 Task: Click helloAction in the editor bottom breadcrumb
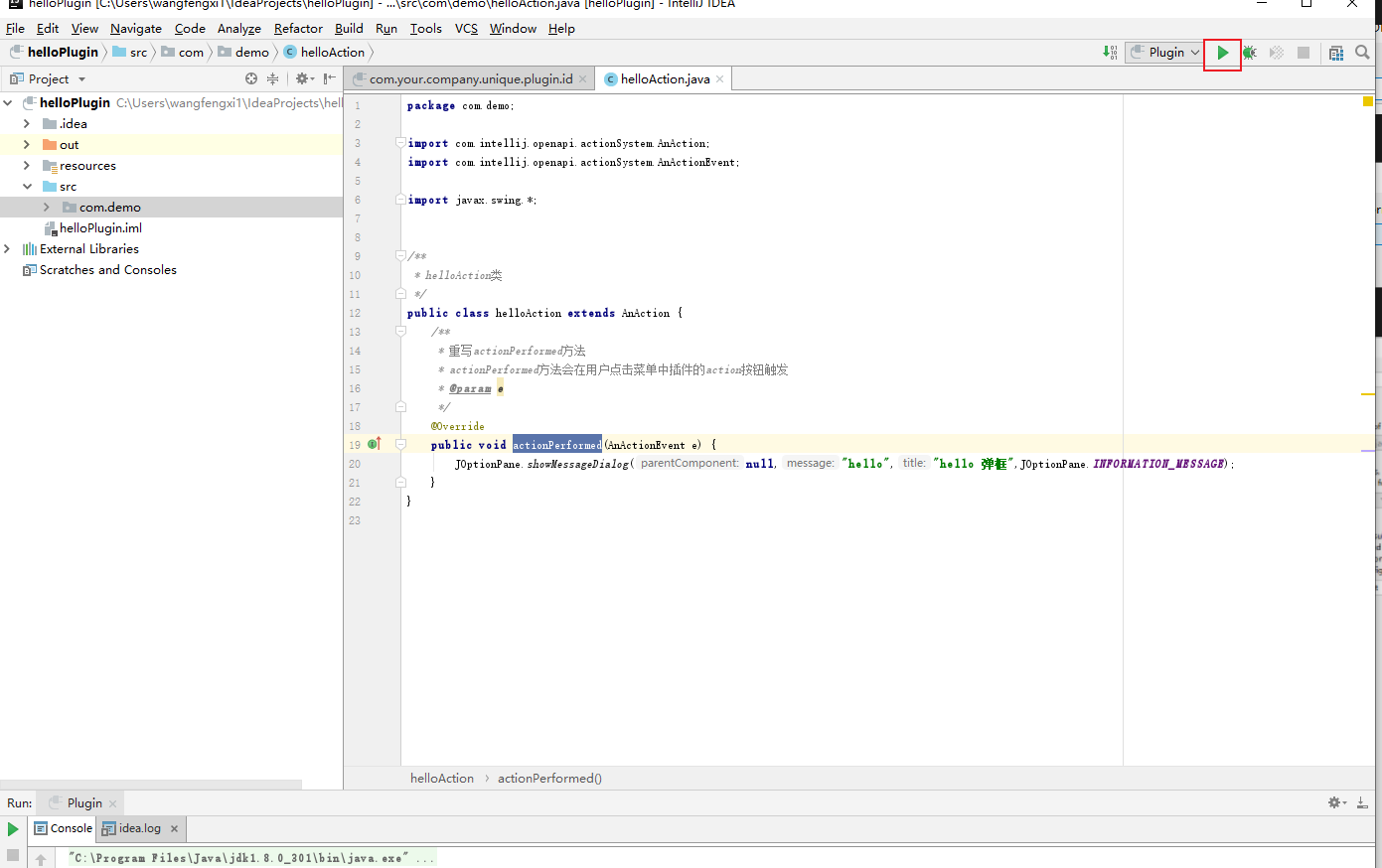442,778
